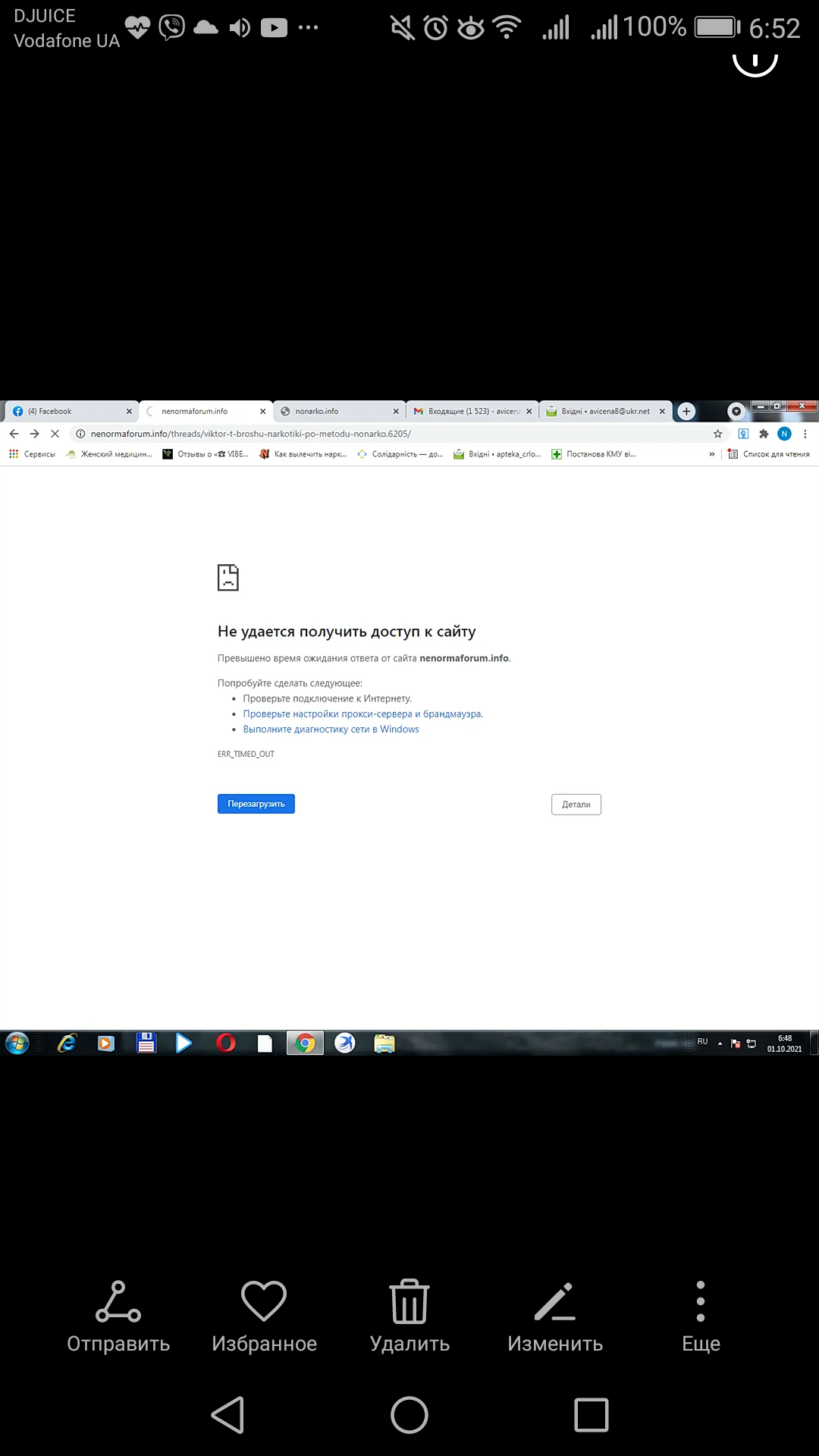Viewport: 819px width, 1456px height.
Task: Click the network tray icon
Action: coord(752,1043)
